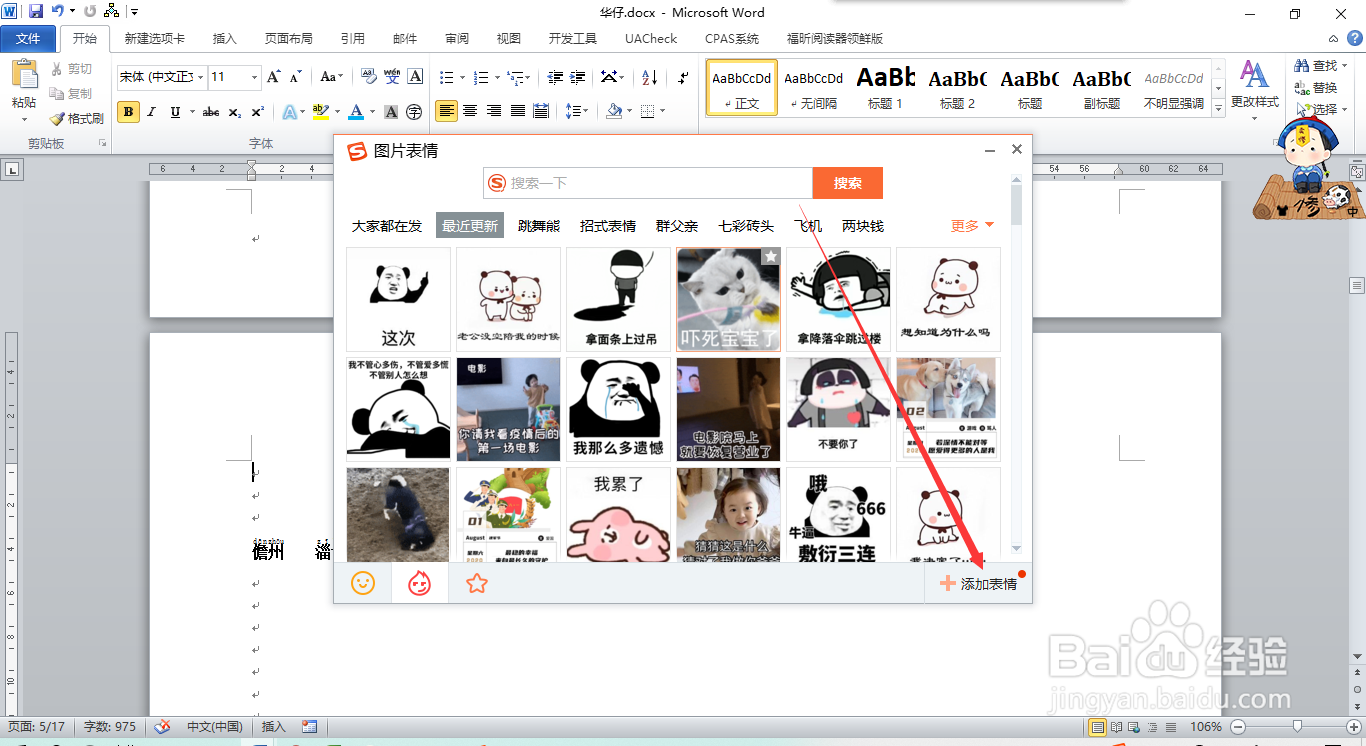Click the smiley emoji tab icon

[x=363, y=583]
